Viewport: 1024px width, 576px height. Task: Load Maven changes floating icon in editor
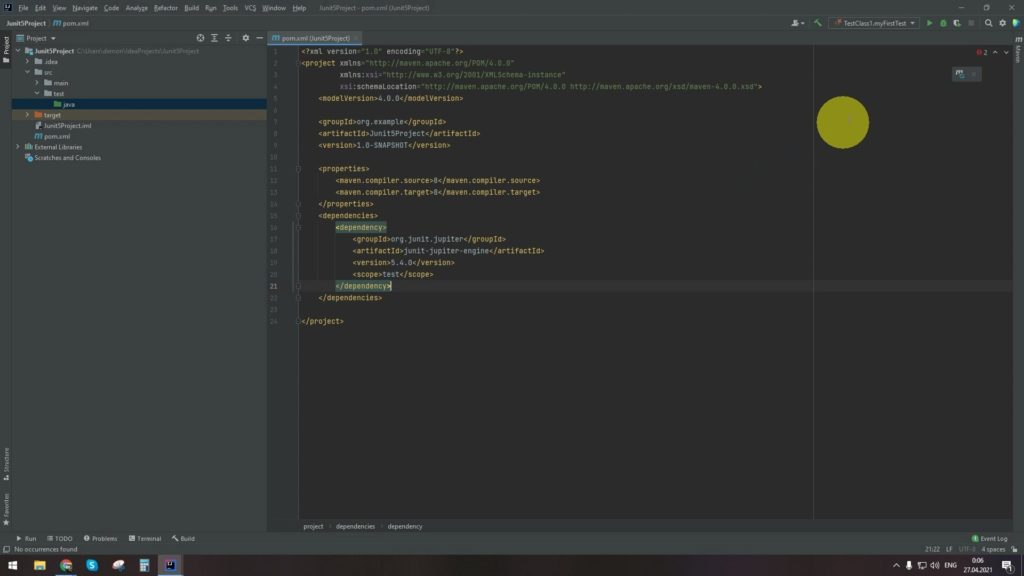click(959, 74)
